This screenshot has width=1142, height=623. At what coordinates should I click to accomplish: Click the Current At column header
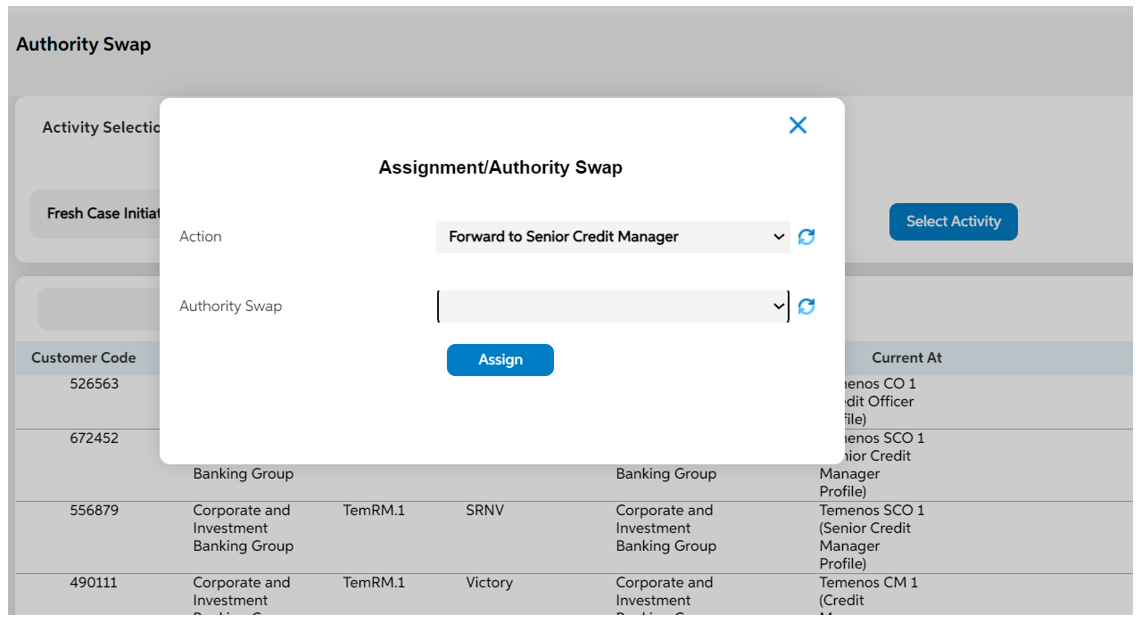click(x=907, y=358)
